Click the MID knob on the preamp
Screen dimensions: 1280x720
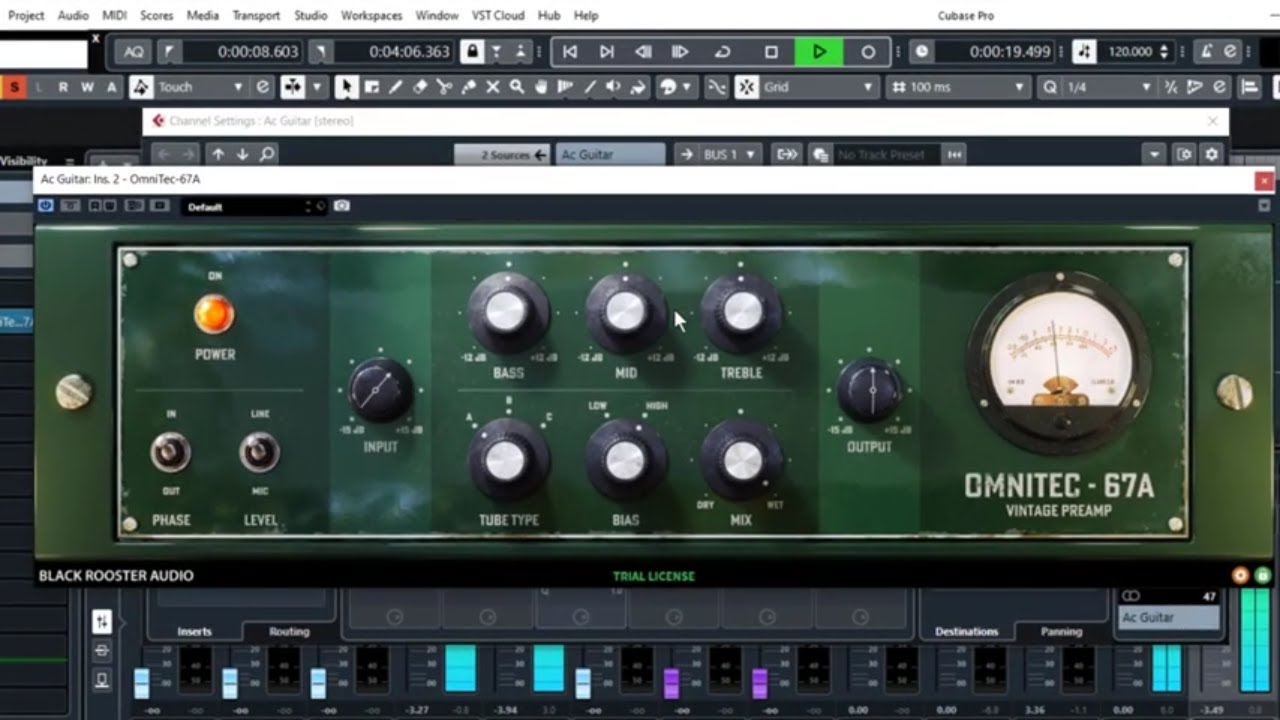pyautogui.click(x=625, y=311)
